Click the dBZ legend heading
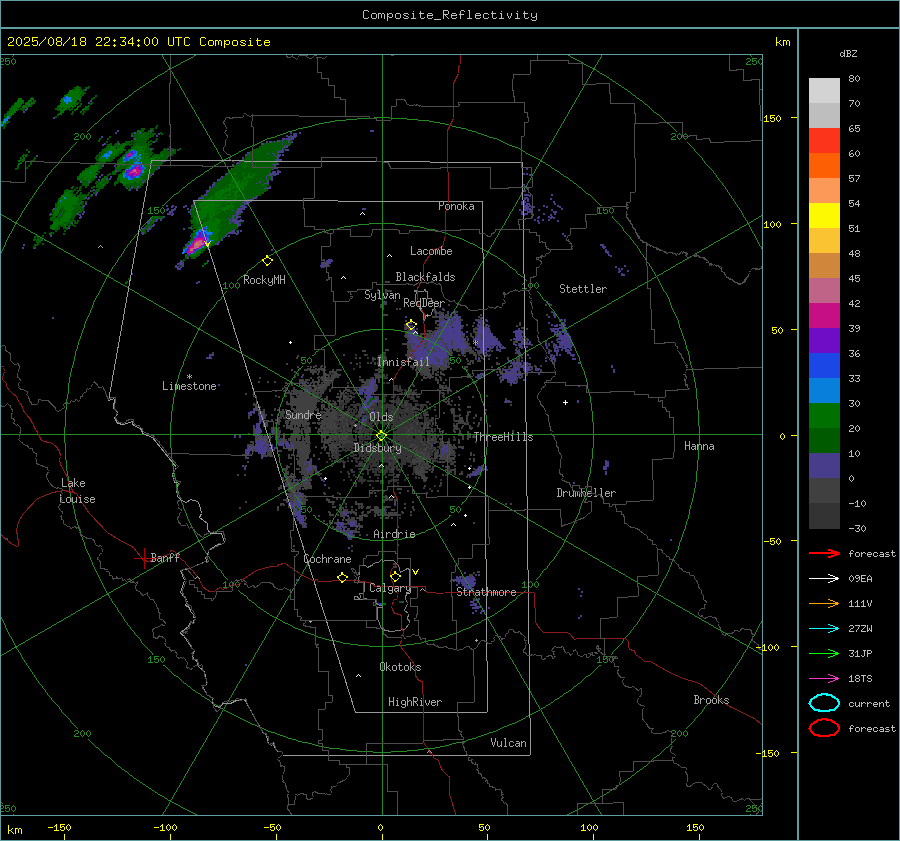The image size is (900, 841). coord(848,54)
